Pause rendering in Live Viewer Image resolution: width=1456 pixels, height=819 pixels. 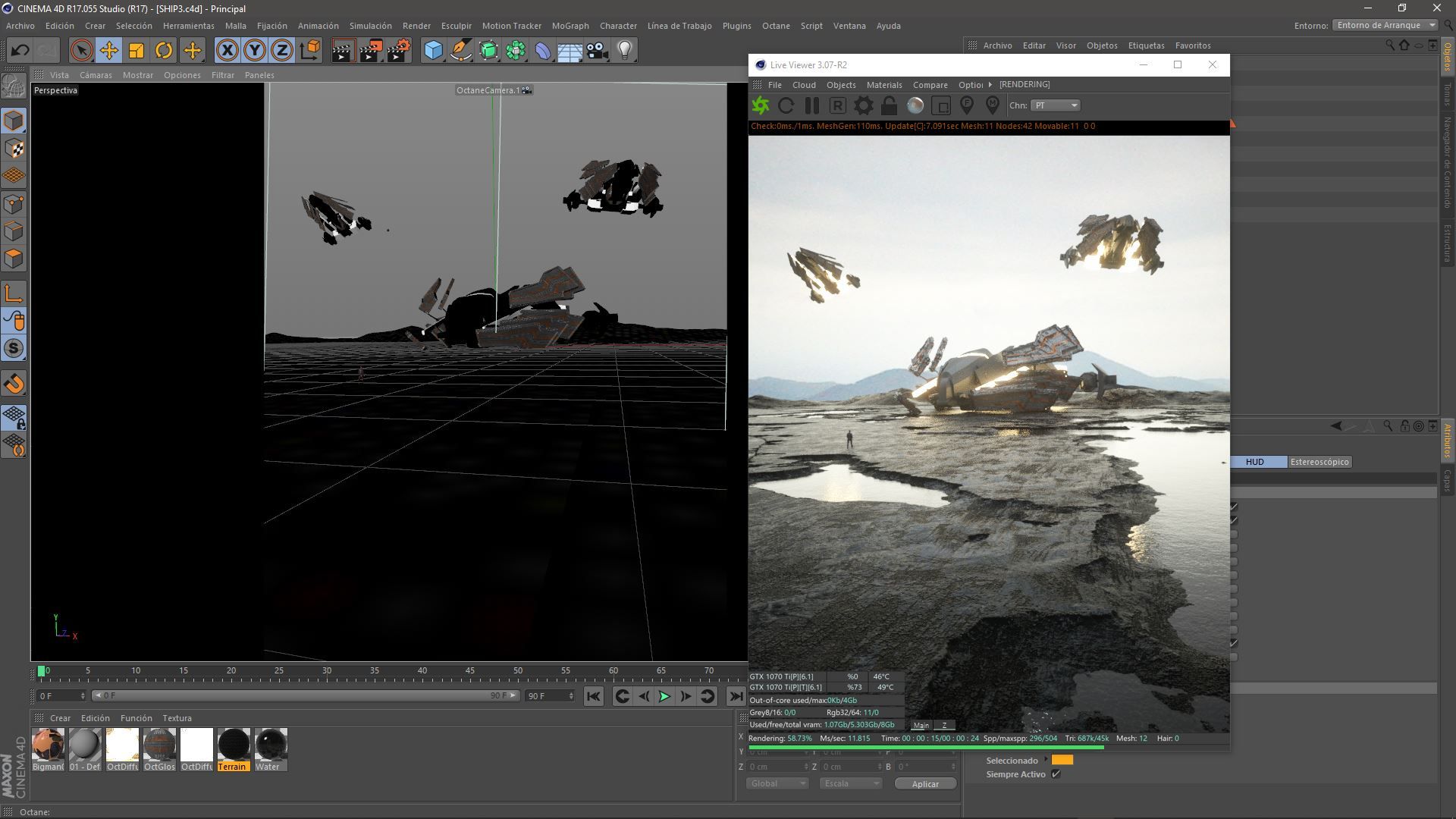(x=811, y=105)
